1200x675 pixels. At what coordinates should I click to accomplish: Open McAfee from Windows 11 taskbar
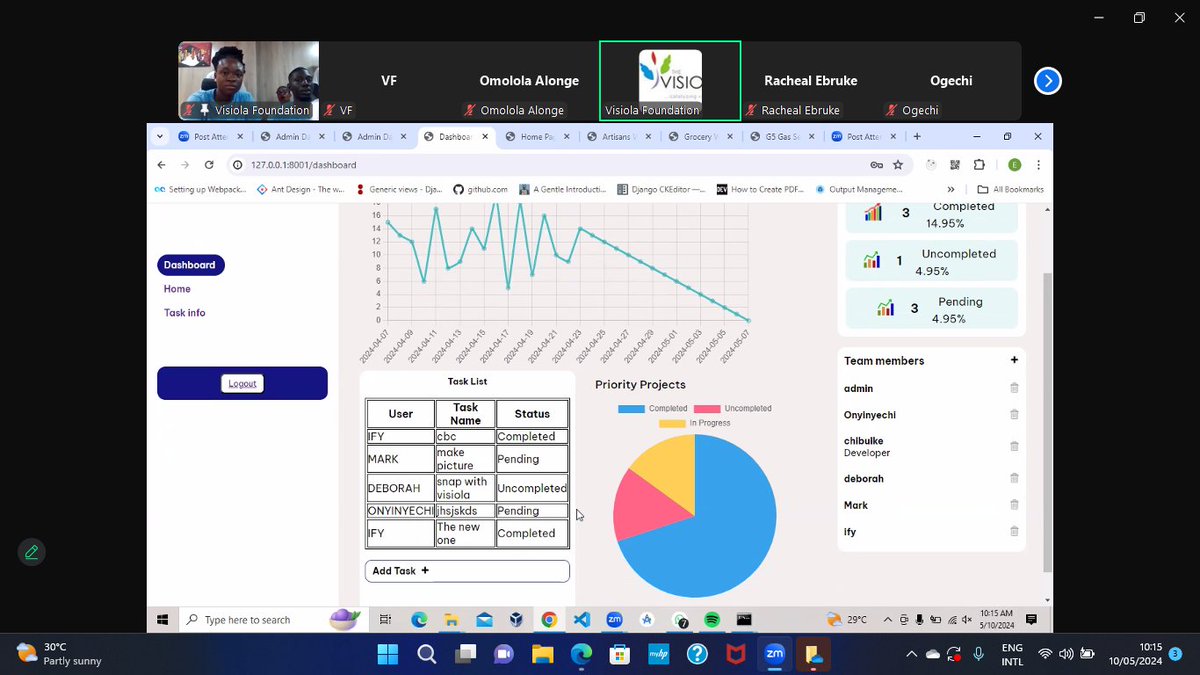pyautogui.click(x=735, y=655)
